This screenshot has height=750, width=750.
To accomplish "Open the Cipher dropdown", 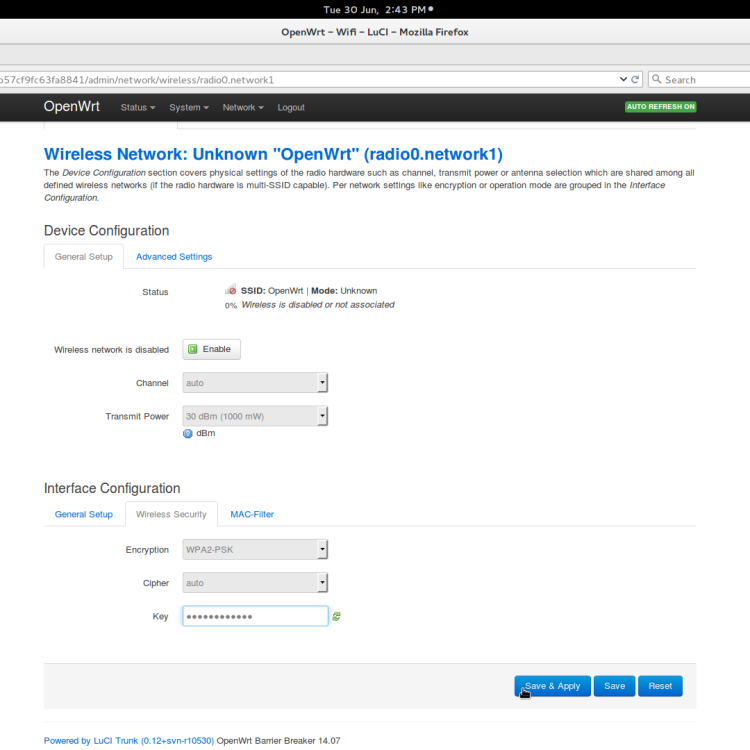I will click(x=255, y=583).
